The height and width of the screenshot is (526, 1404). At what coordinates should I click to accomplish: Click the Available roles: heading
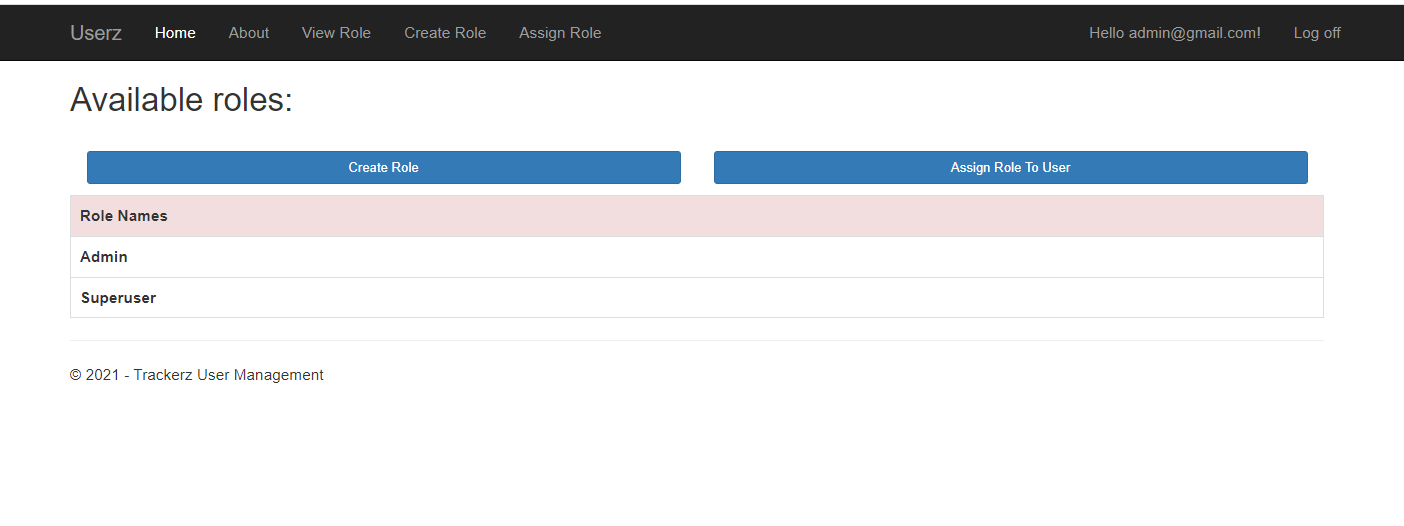click(x=181, y=100)
